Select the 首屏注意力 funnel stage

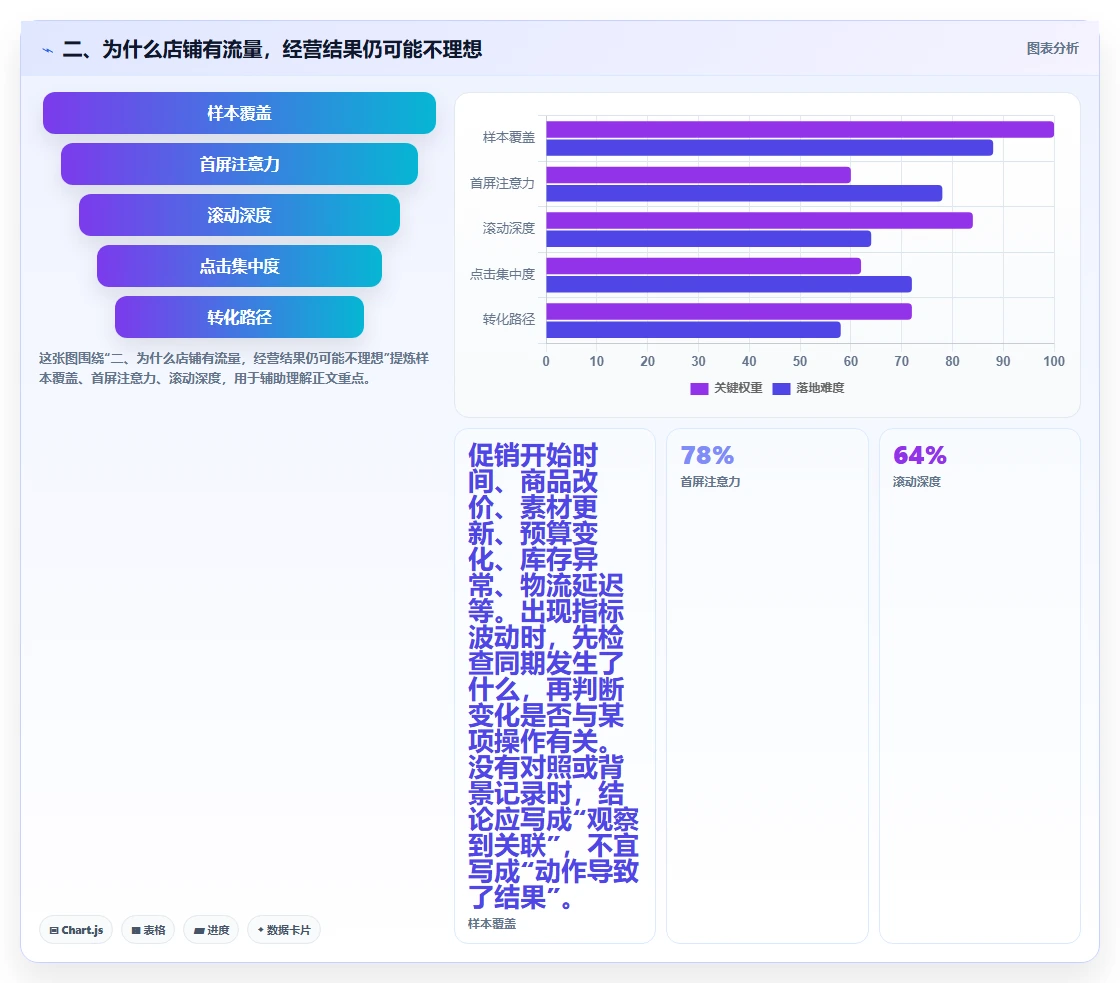click(239, 164)
